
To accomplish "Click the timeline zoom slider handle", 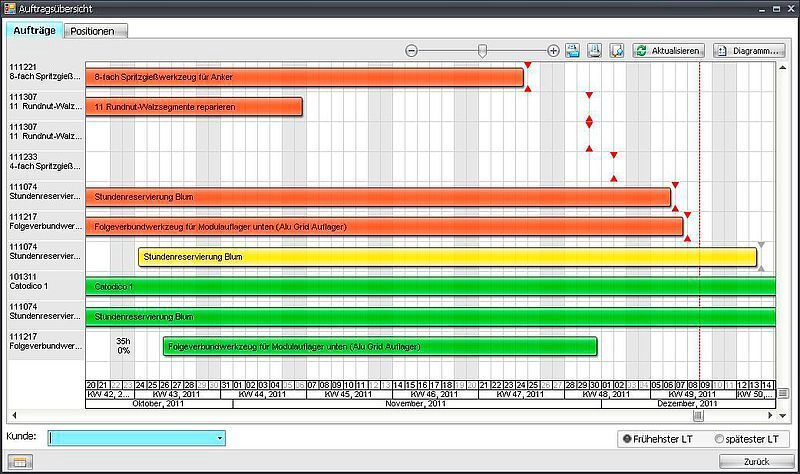I will (482, 51).
